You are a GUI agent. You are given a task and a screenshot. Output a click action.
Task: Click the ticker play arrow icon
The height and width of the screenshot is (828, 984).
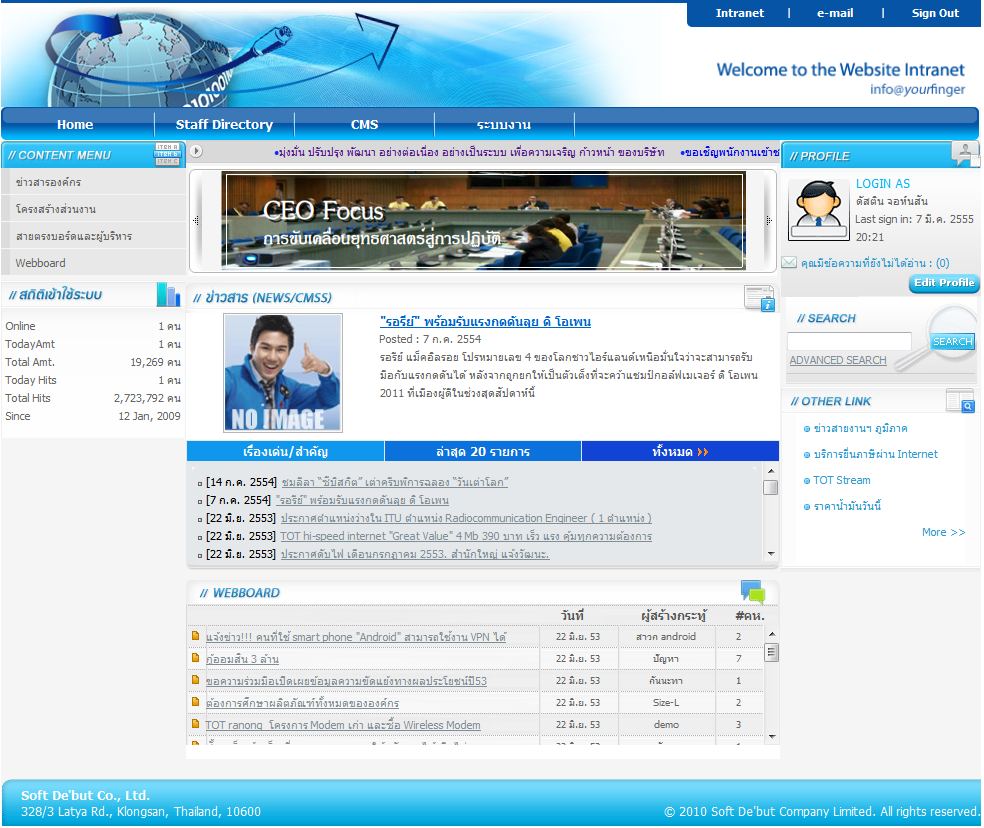[196, 151]
